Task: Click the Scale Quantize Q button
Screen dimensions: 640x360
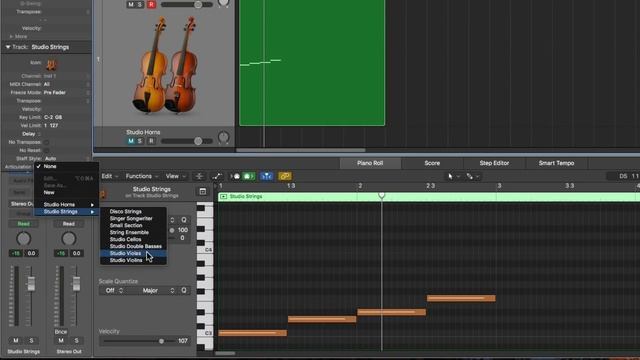Action: click(x=184, y=291)
